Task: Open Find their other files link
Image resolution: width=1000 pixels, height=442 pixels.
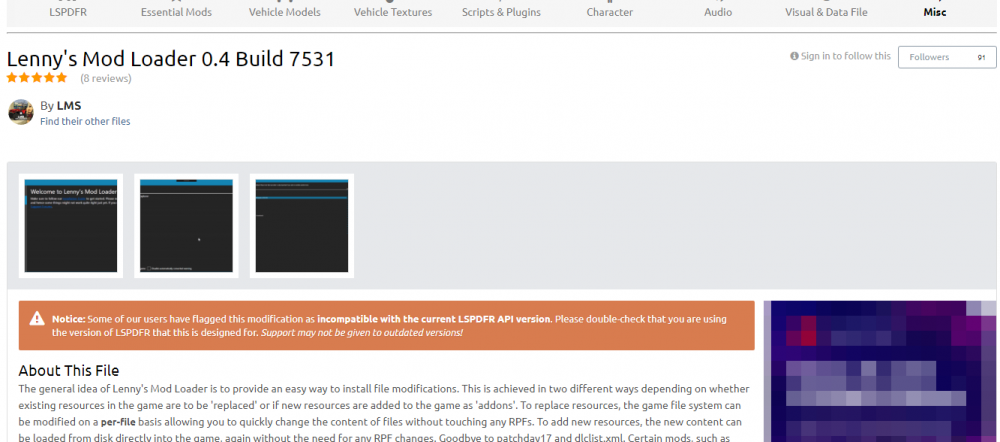Action: click(85, 121)
